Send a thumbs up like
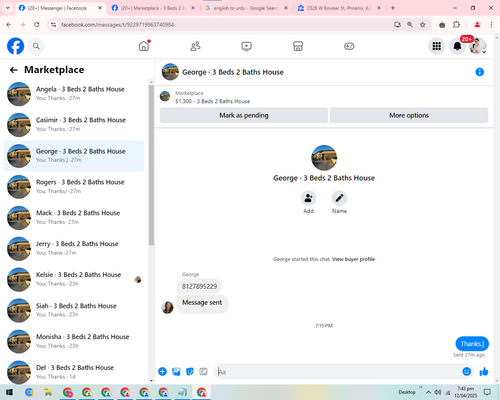The image size is (500, 400). [x=484, y=371]
